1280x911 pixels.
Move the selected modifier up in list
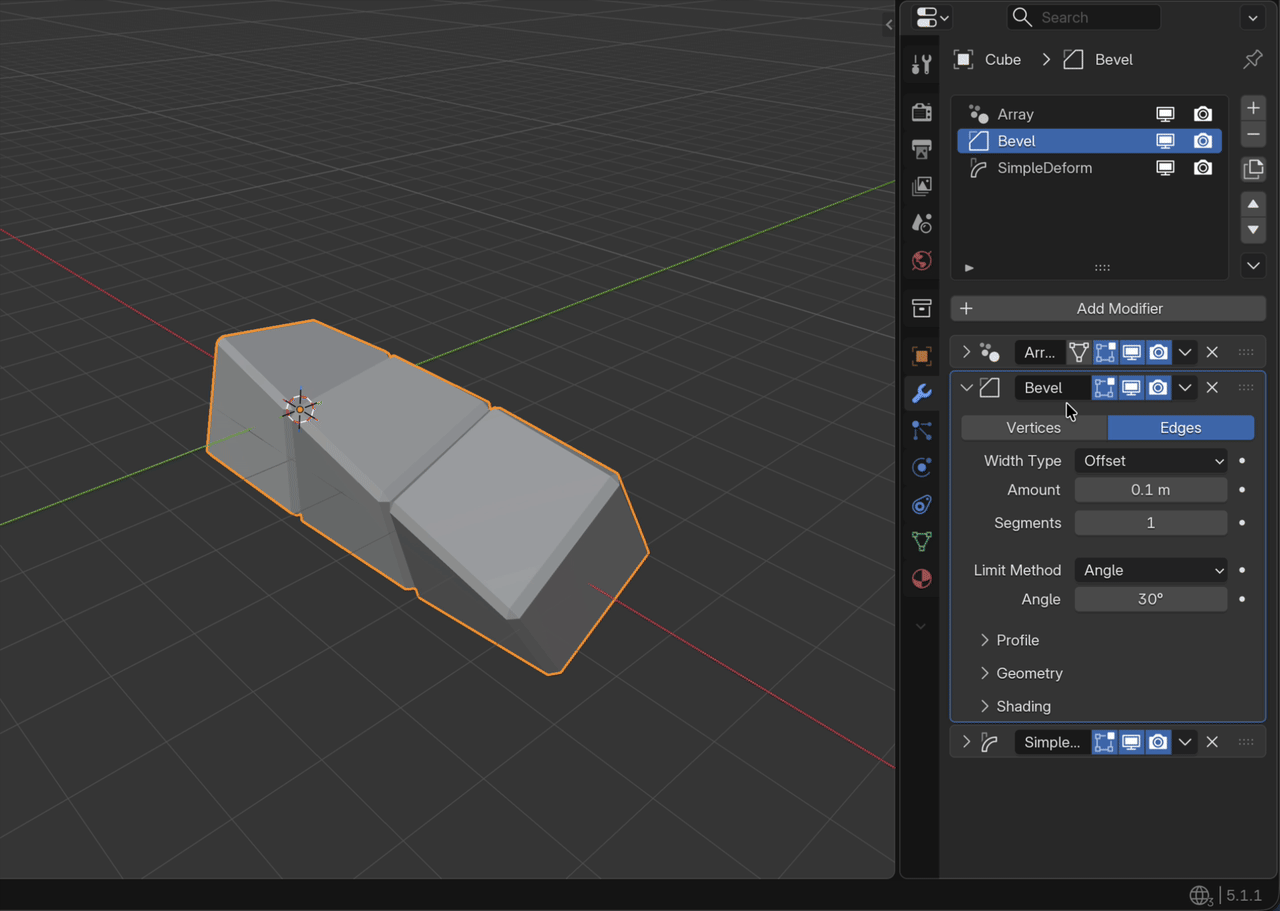pos(1253,204)
